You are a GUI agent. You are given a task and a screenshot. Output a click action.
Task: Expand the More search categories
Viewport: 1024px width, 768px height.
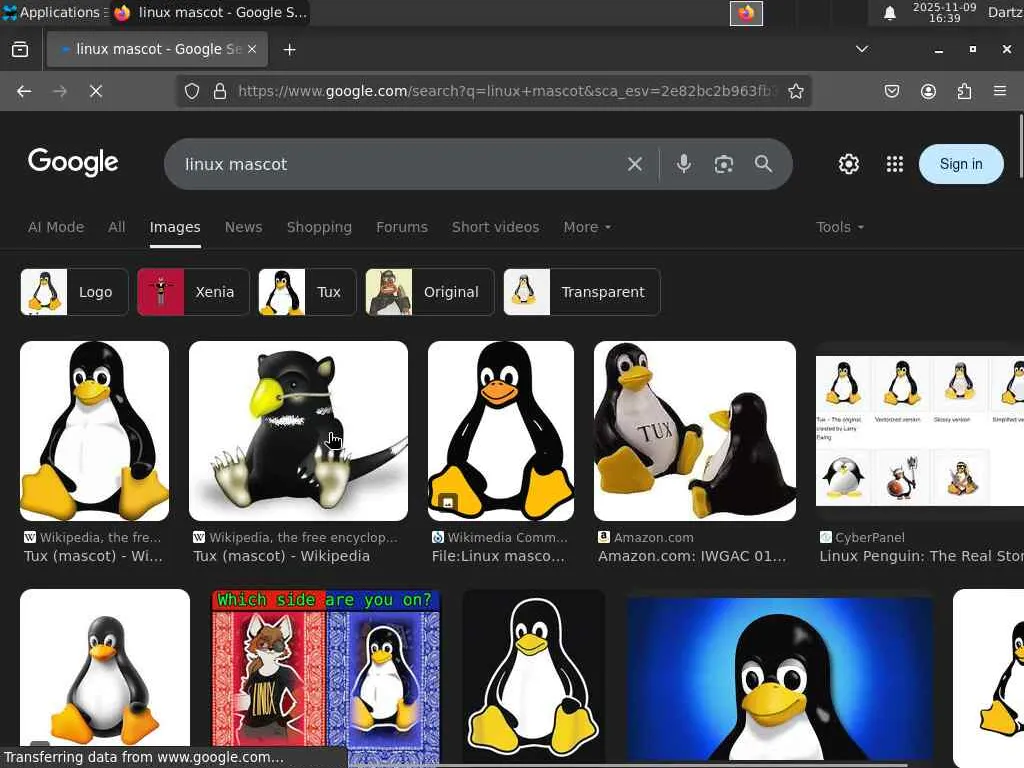(x=587, y=227)
